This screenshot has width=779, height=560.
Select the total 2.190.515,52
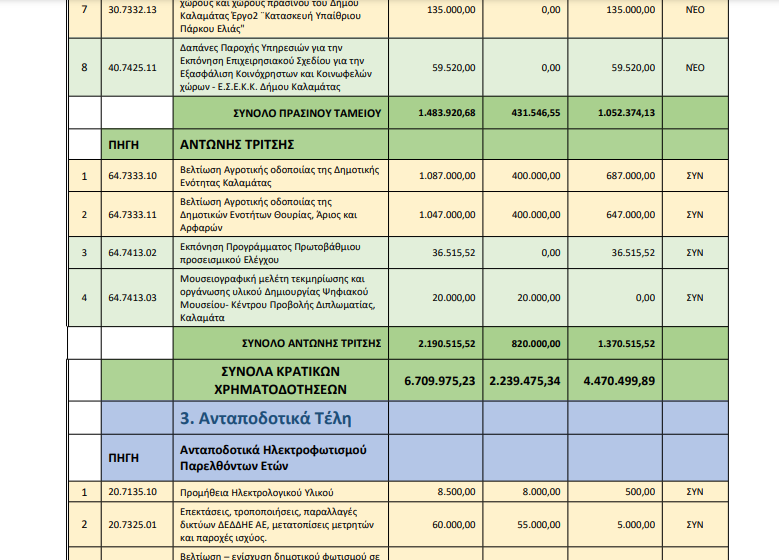click(x=447, y=343)
